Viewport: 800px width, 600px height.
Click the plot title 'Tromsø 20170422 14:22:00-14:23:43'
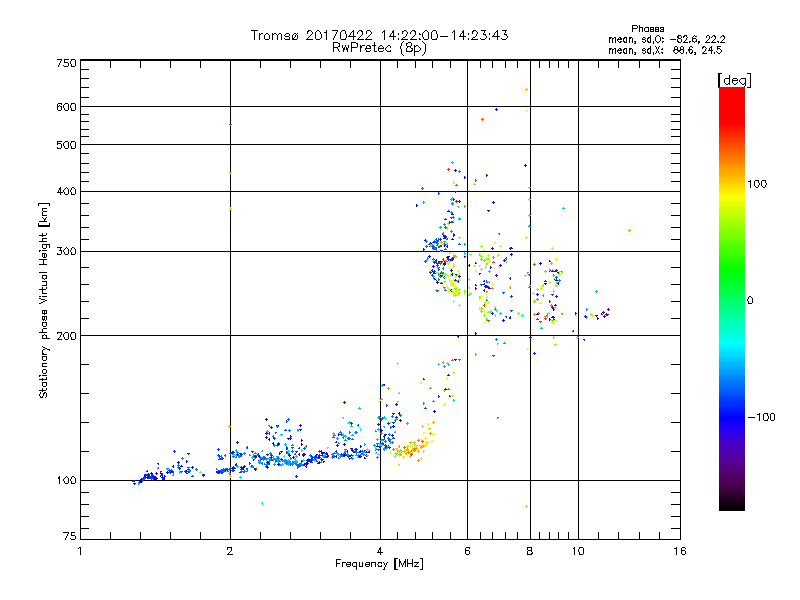point(379,35)
